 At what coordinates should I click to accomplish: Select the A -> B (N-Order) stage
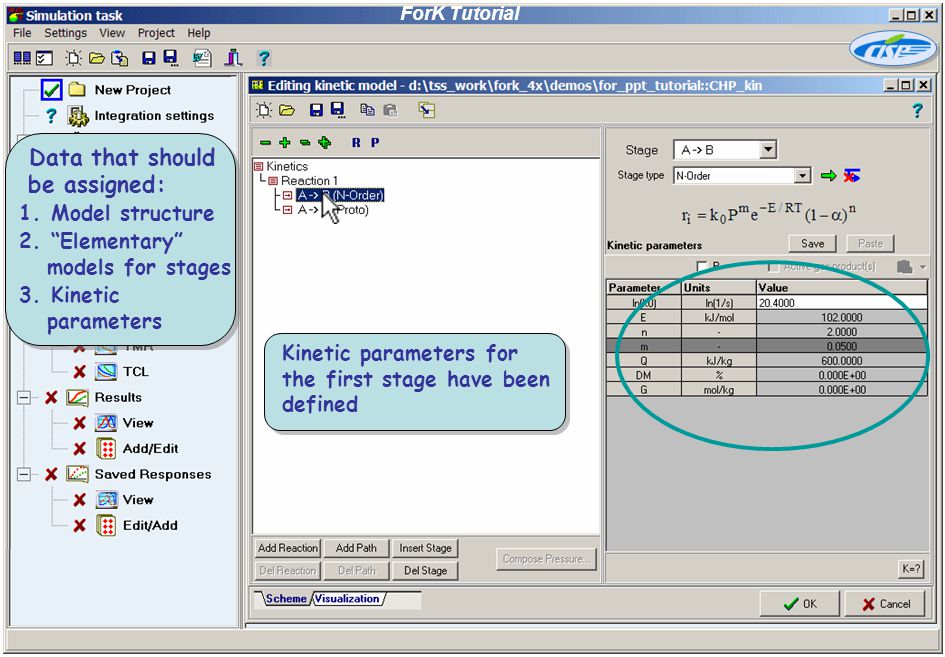[340, 195]
